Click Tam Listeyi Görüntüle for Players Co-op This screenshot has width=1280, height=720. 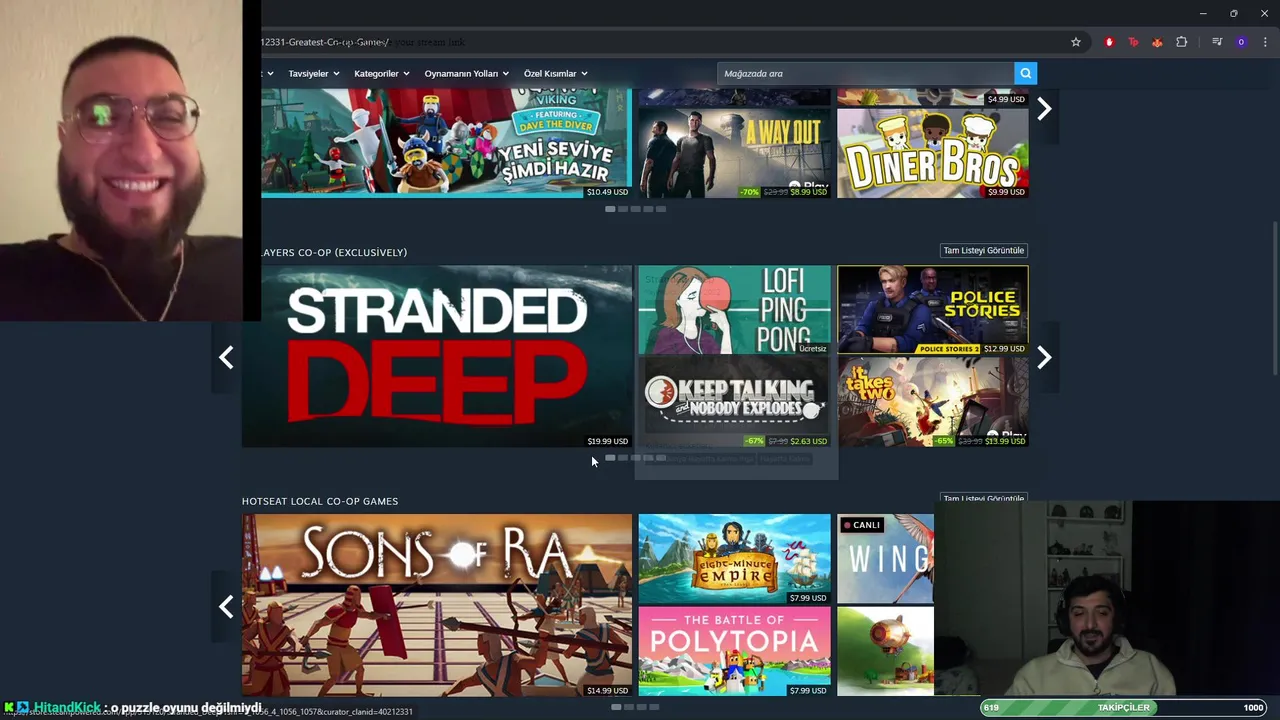(x=984, y=250)
